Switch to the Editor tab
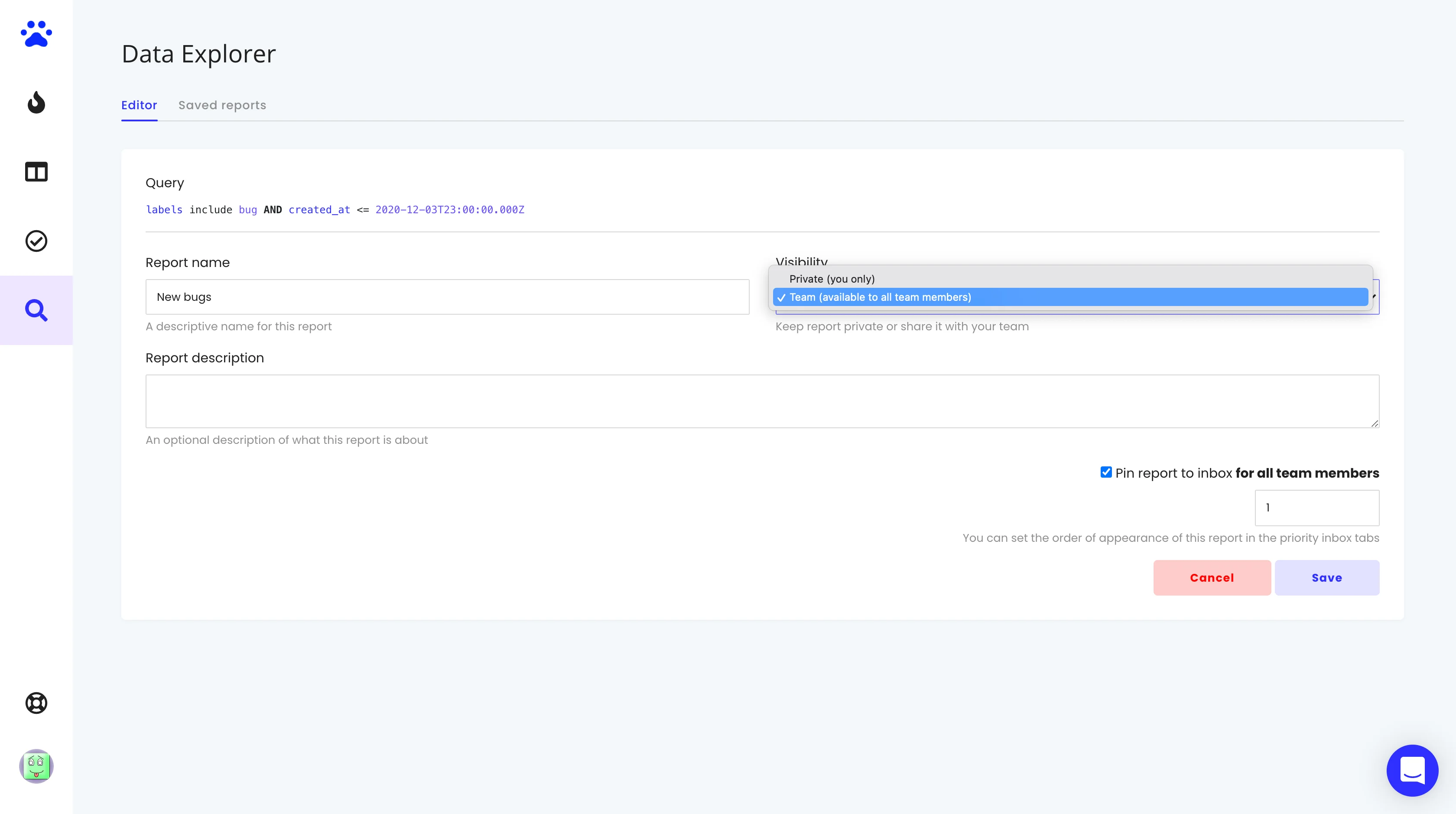 tap(139, 105)
